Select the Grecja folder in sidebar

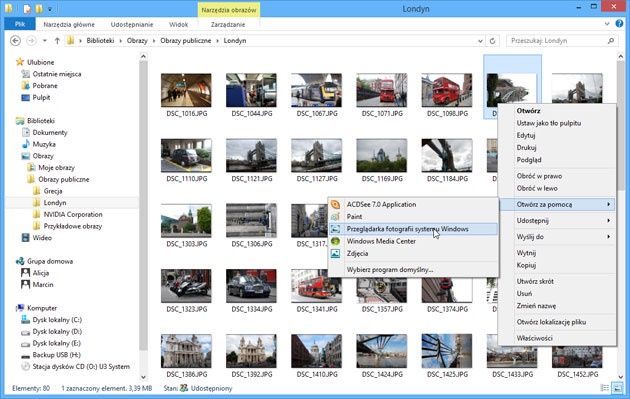tap(53, 191)
